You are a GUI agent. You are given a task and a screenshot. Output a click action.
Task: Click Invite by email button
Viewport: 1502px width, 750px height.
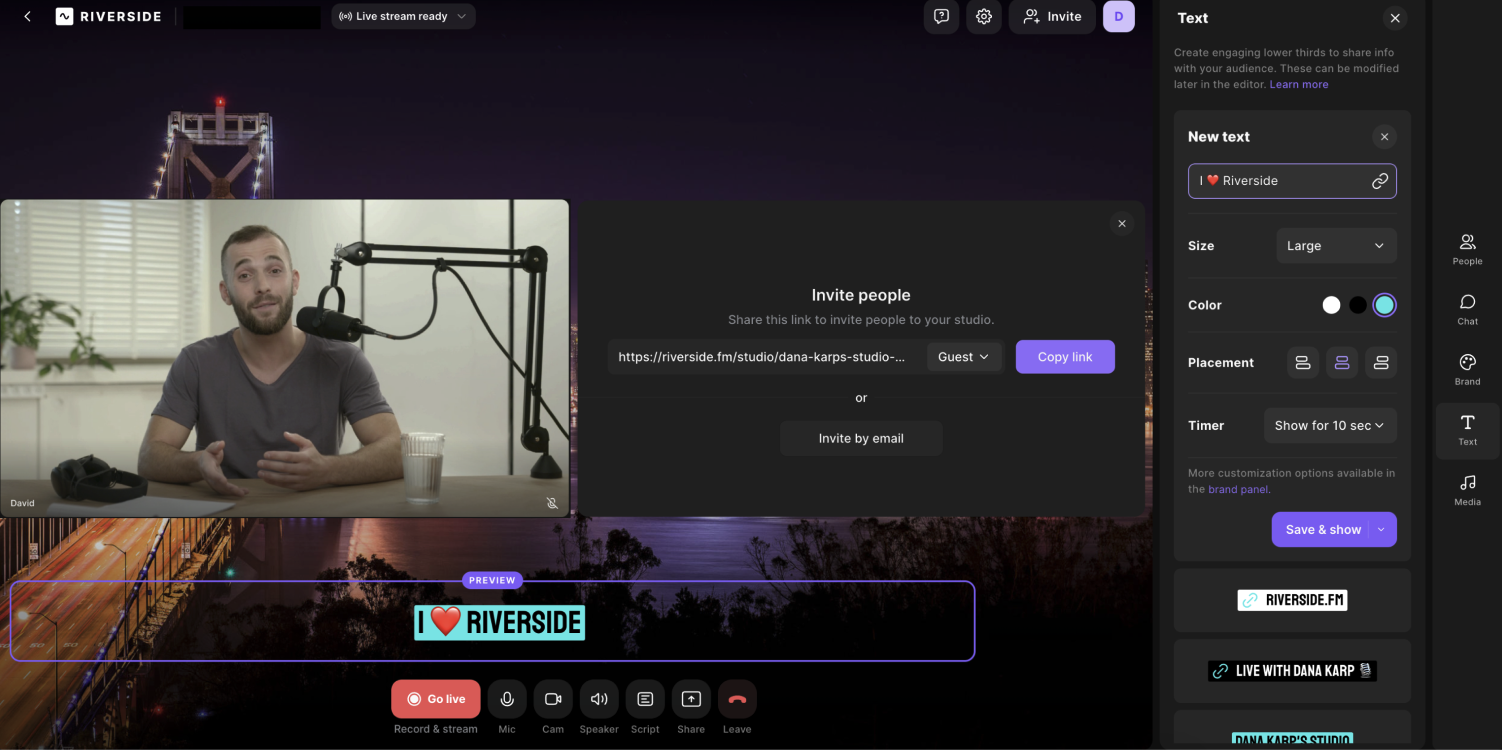point(861,438)
